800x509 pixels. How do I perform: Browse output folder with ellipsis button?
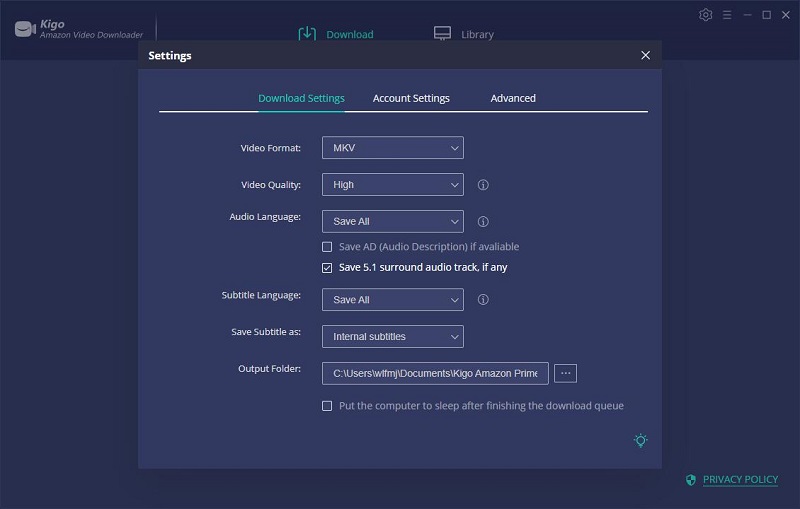coord(565,373)
